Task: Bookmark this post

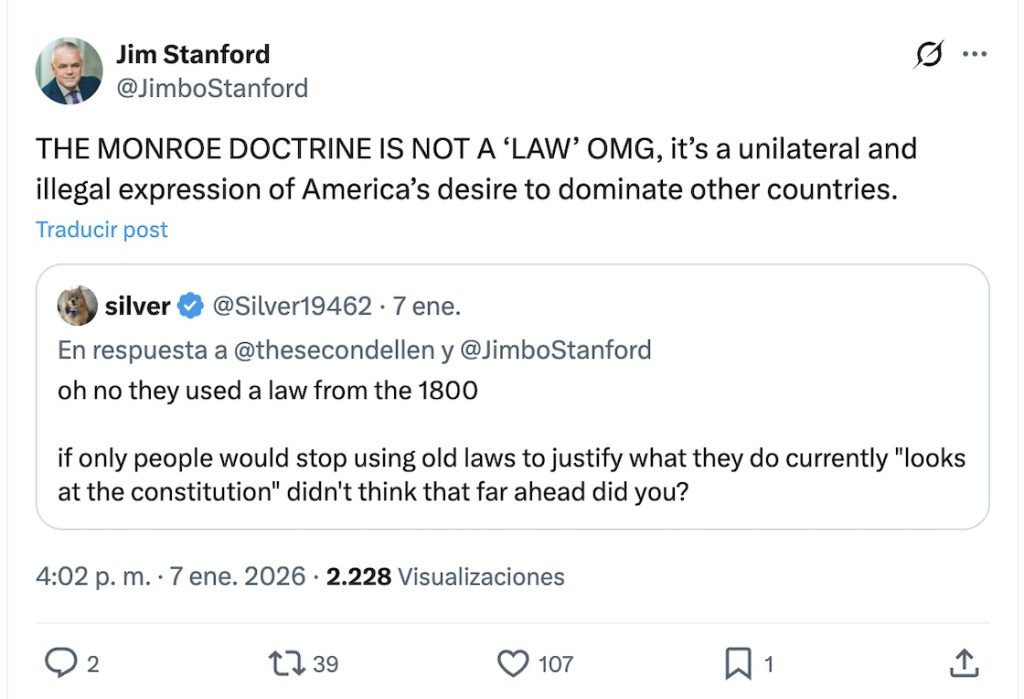Action: point(738,662)
